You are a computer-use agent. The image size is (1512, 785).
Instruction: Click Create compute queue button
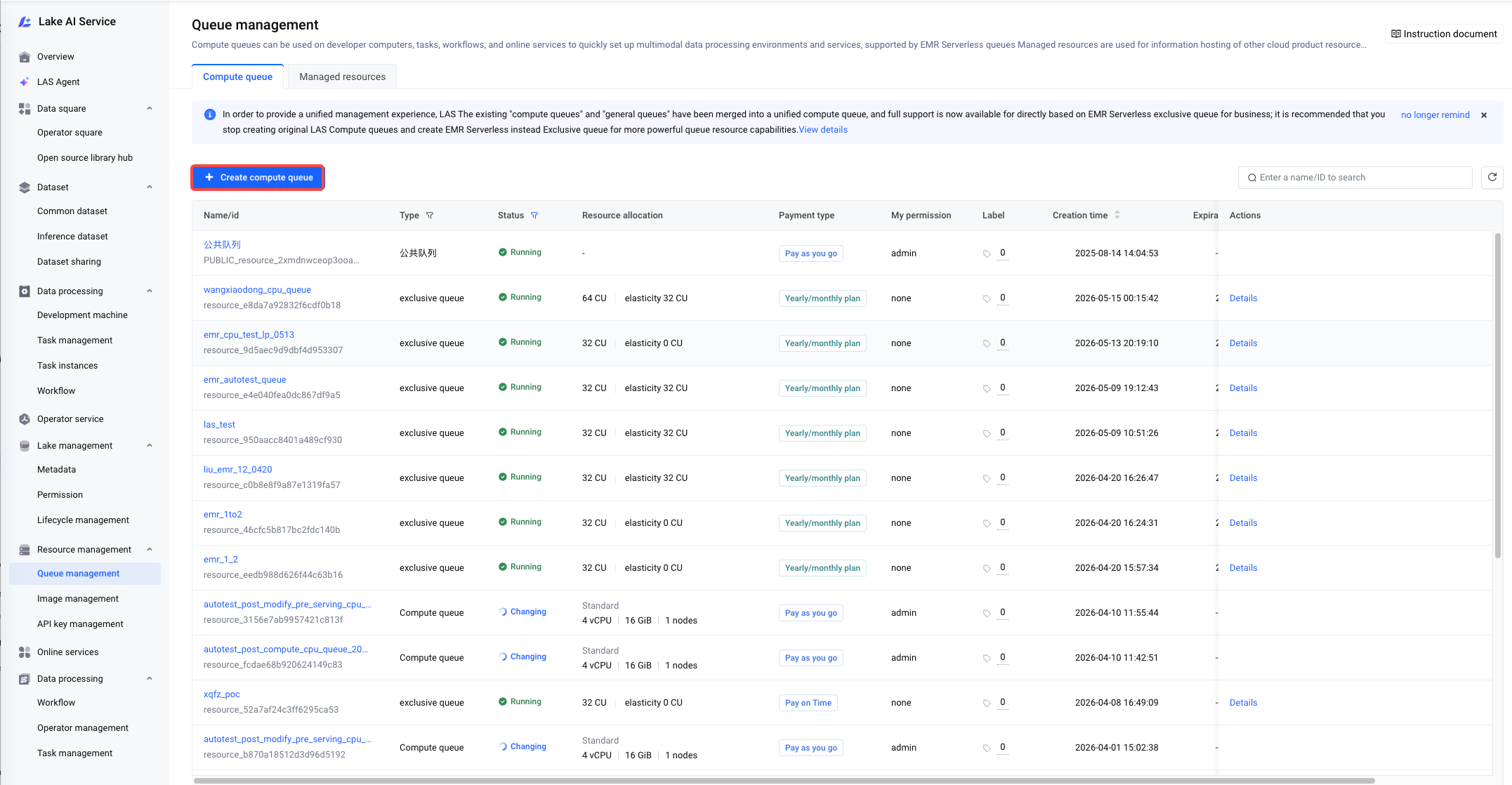(258, 178)
